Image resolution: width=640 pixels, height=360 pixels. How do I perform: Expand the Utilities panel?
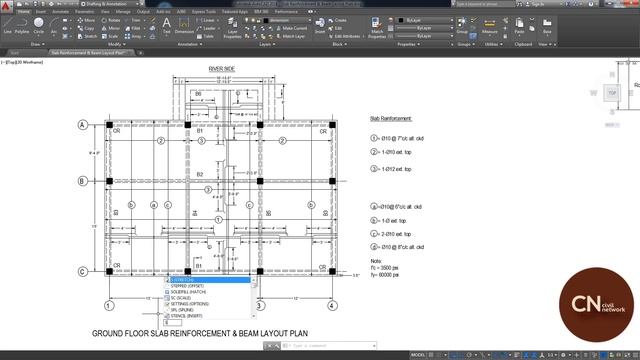pyautogui.click(x=493, y=44)
